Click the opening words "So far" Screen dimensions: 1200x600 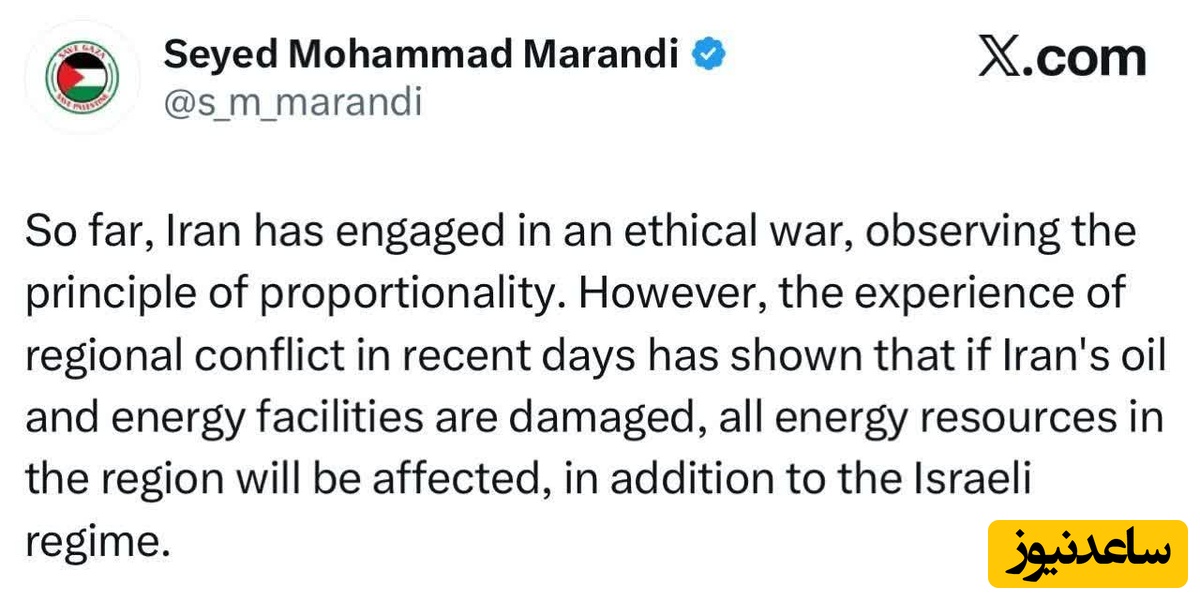(x=86, y=232)
